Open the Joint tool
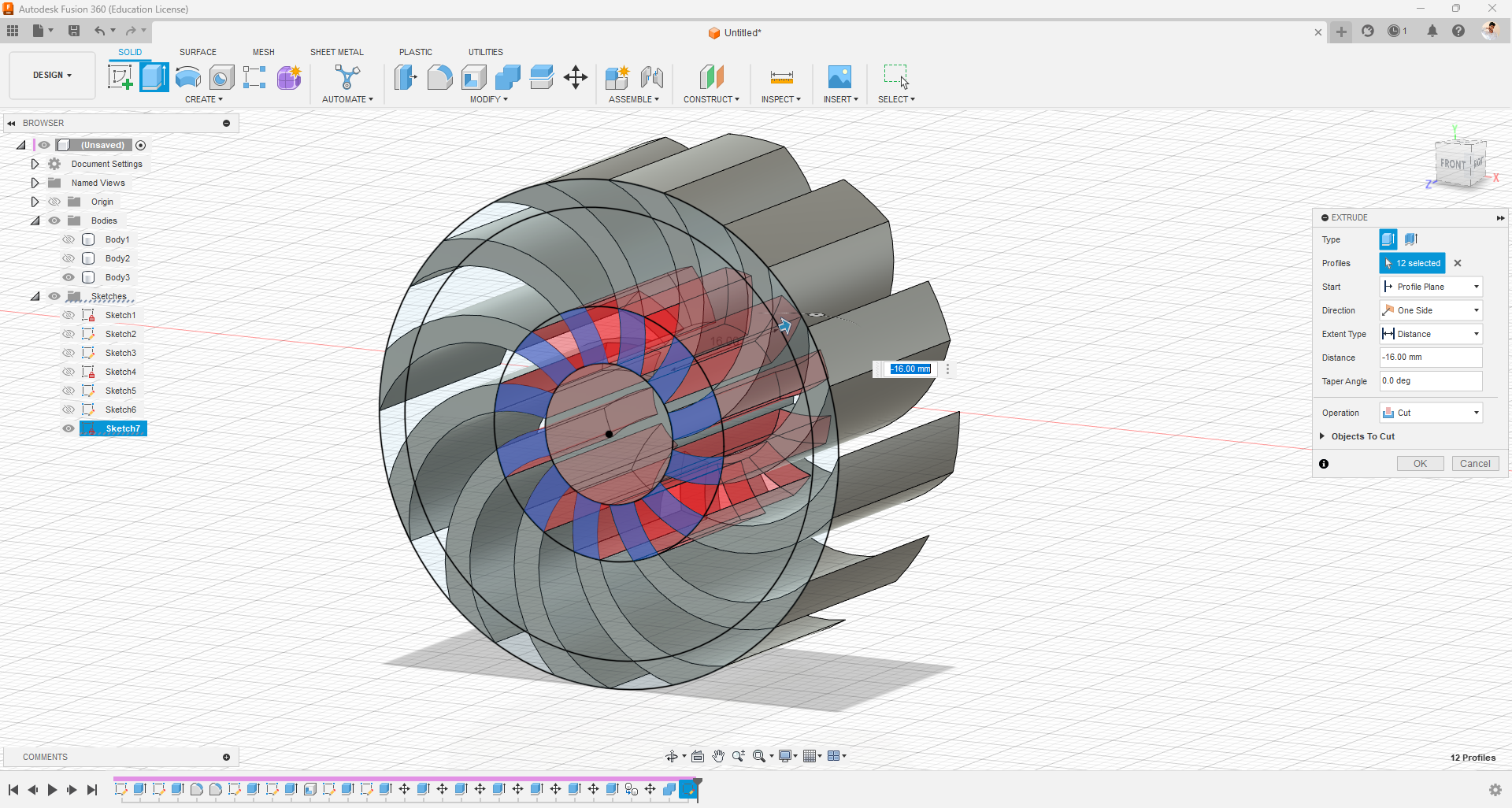 click(652, 77)
